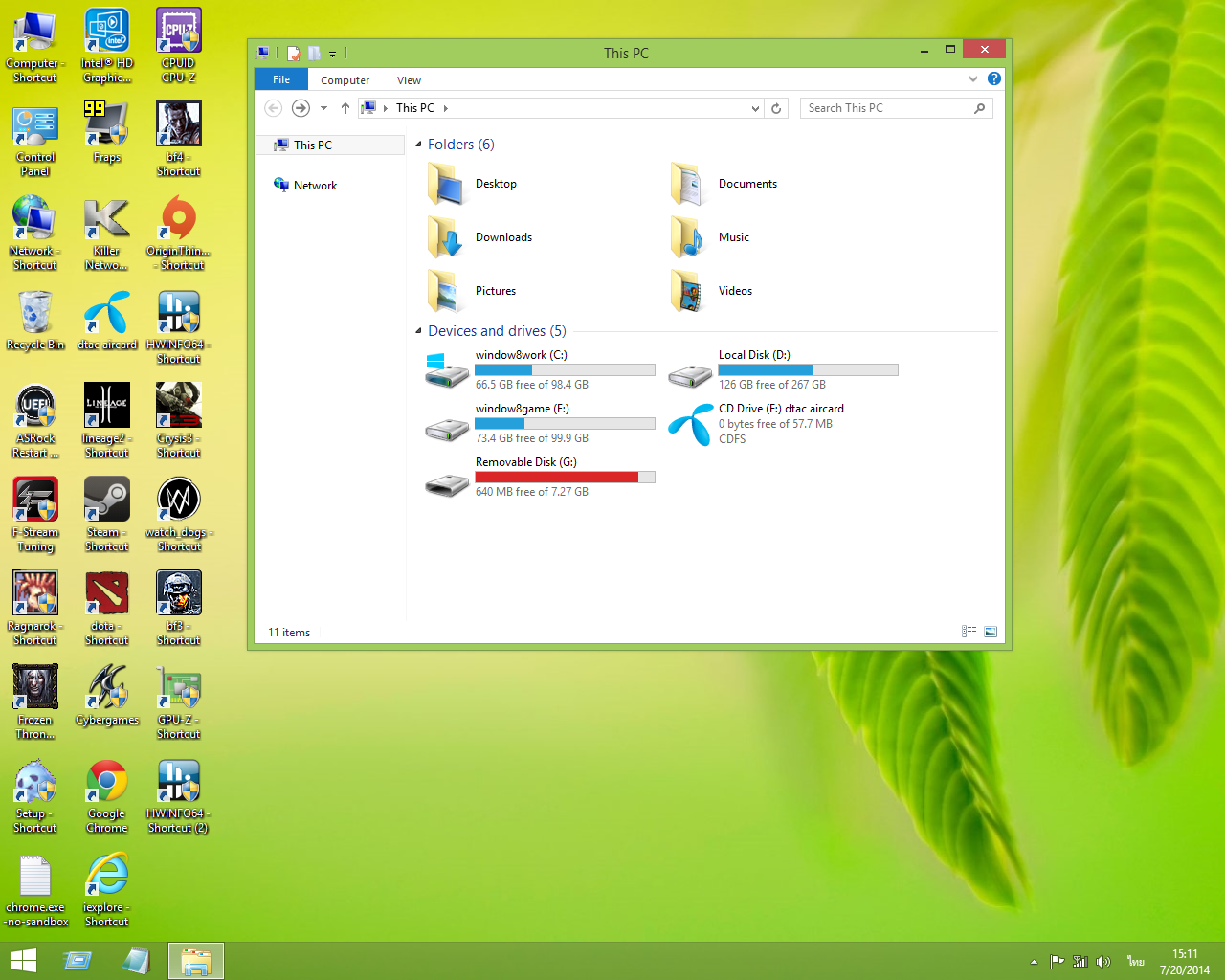Image resolution: width=1225 pixels, height=980 pixels.
Task: Click the Search This PC field
Action: click(x=897, y=108)
